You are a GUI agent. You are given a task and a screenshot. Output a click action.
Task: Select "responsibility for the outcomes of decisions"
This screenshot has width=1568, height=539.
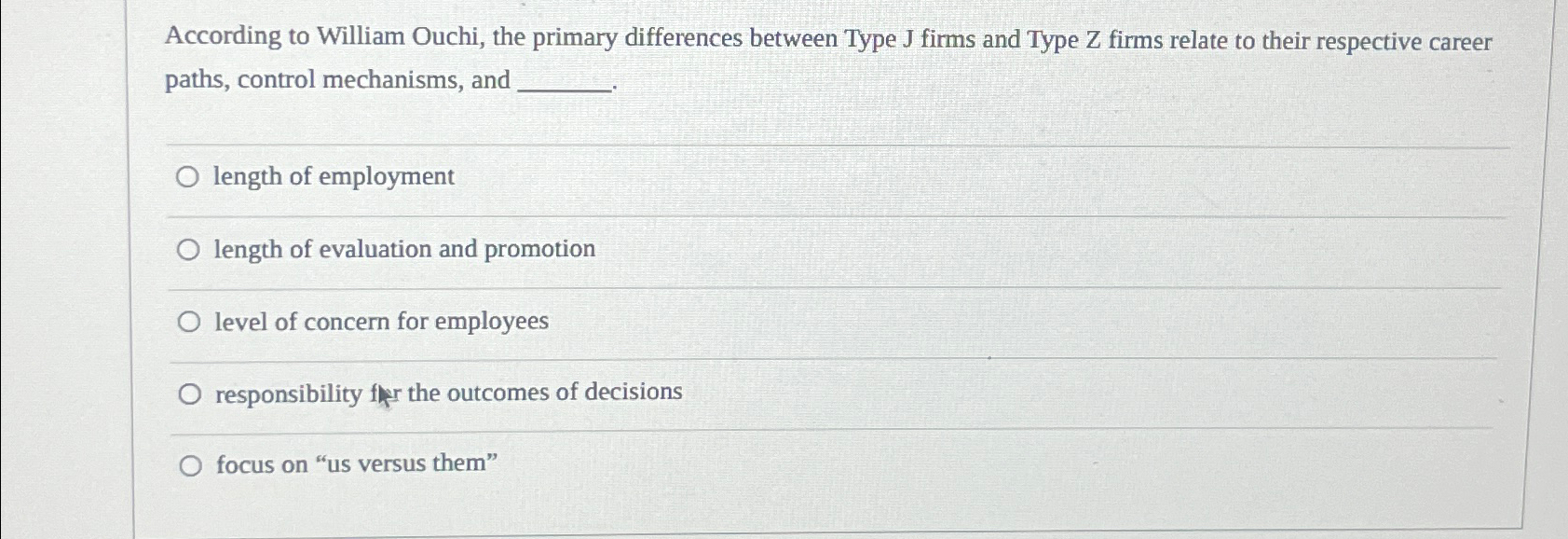point(189,392)
